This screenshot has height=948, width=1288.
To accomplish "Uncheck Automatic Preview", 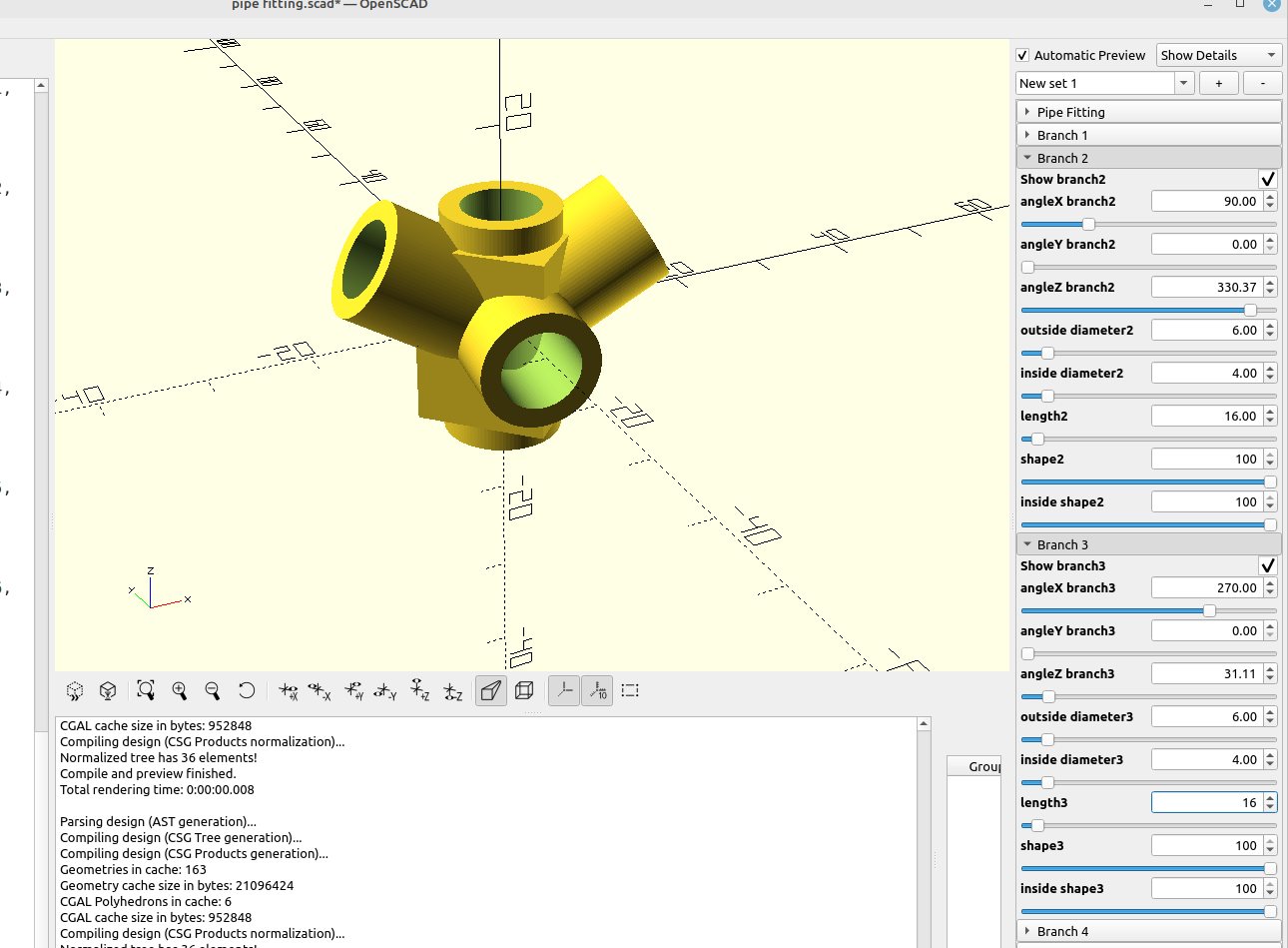I will 1021,55.
